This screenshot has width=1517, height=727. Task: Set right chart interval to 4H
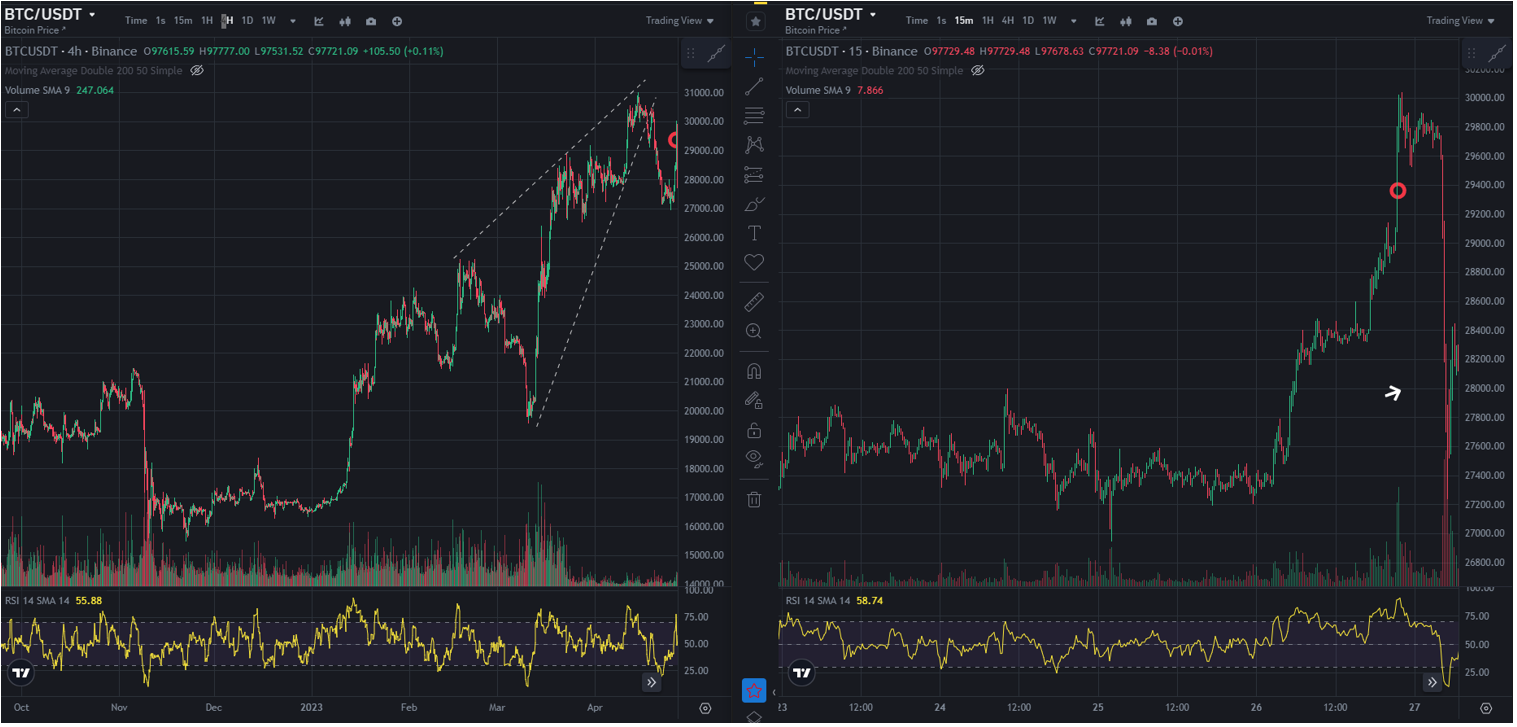pos(1008,21)
